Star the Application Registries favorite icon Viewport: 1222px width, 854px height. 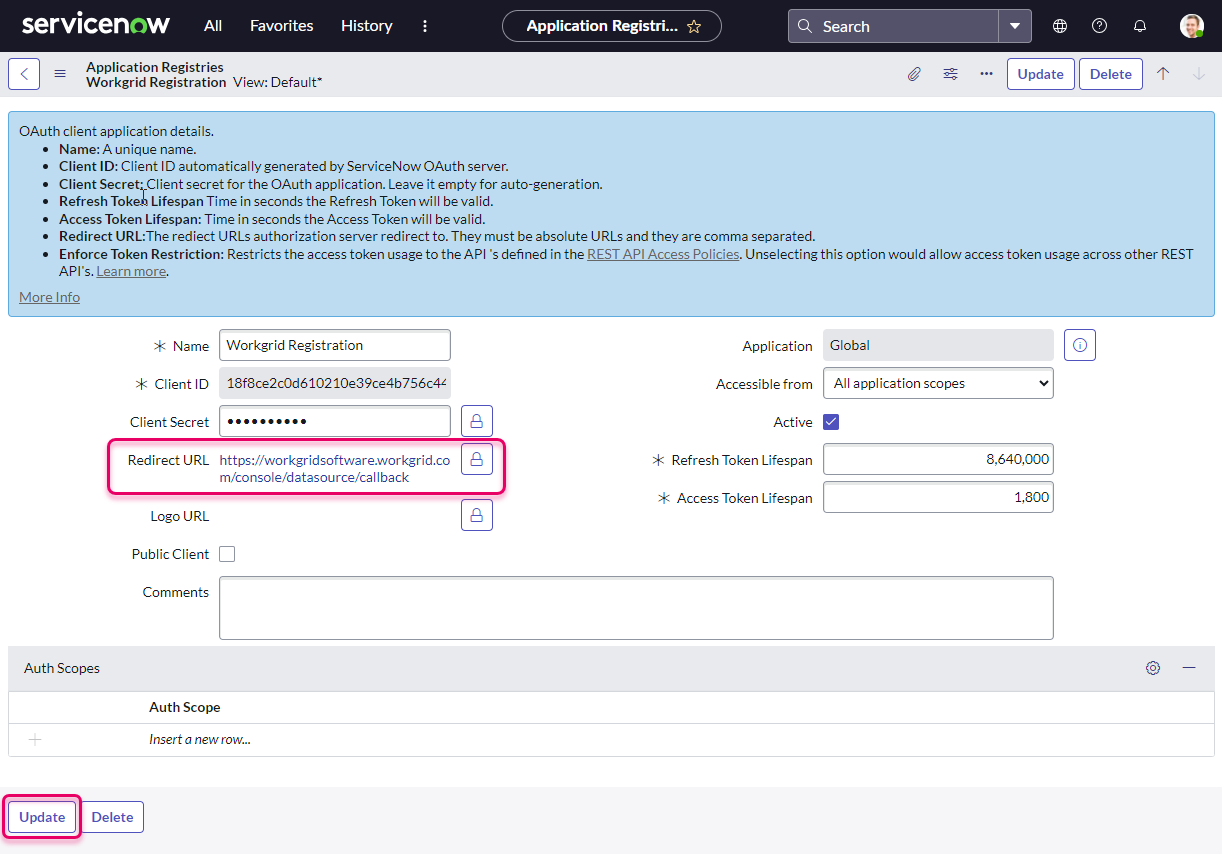694,27
